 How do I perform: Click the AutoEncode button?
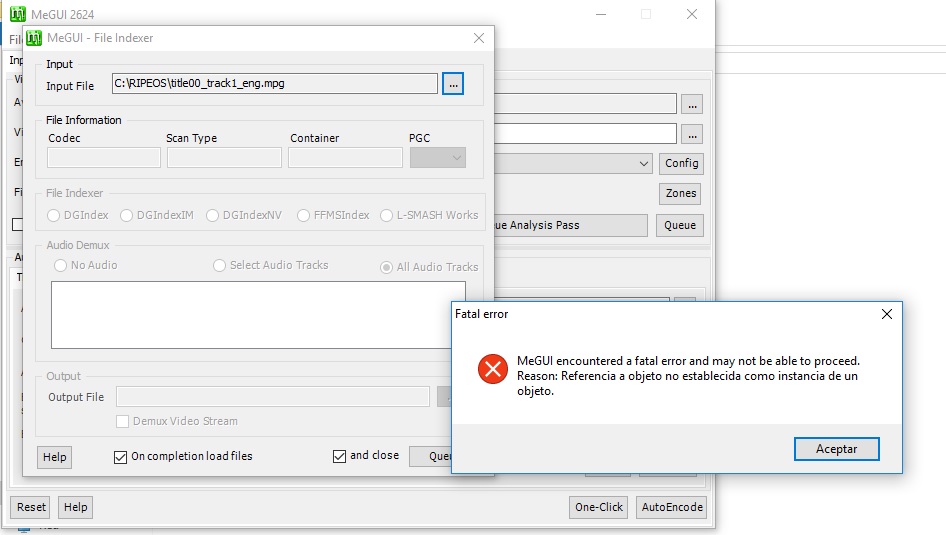point(671,507)
